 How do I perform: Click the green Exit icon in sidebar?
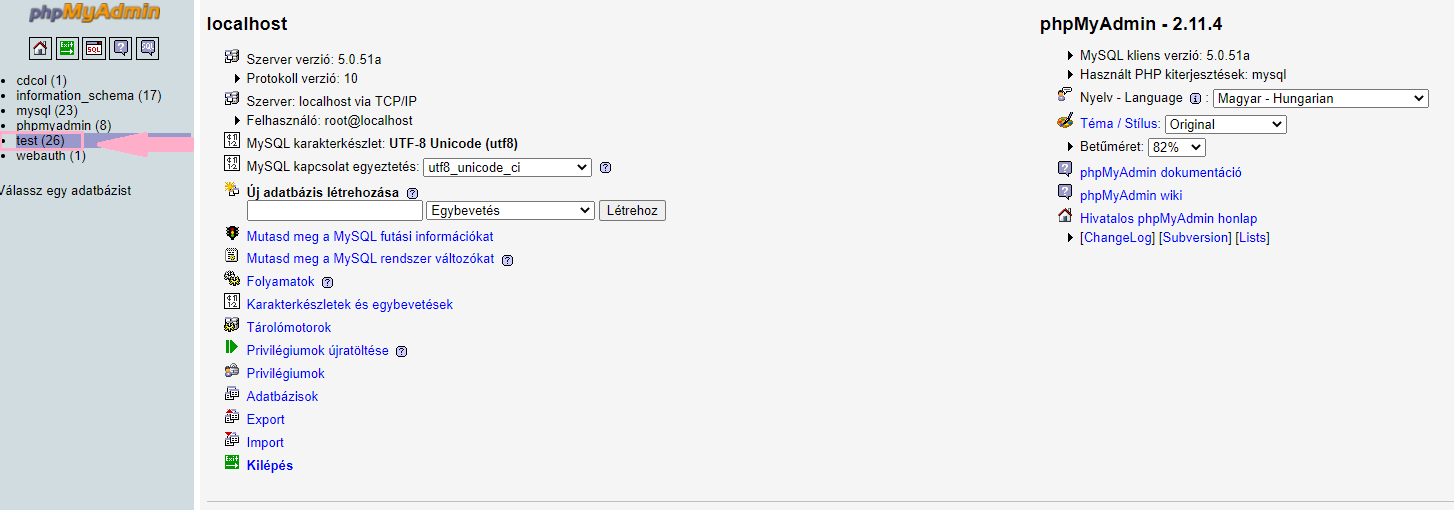[67, 48]
